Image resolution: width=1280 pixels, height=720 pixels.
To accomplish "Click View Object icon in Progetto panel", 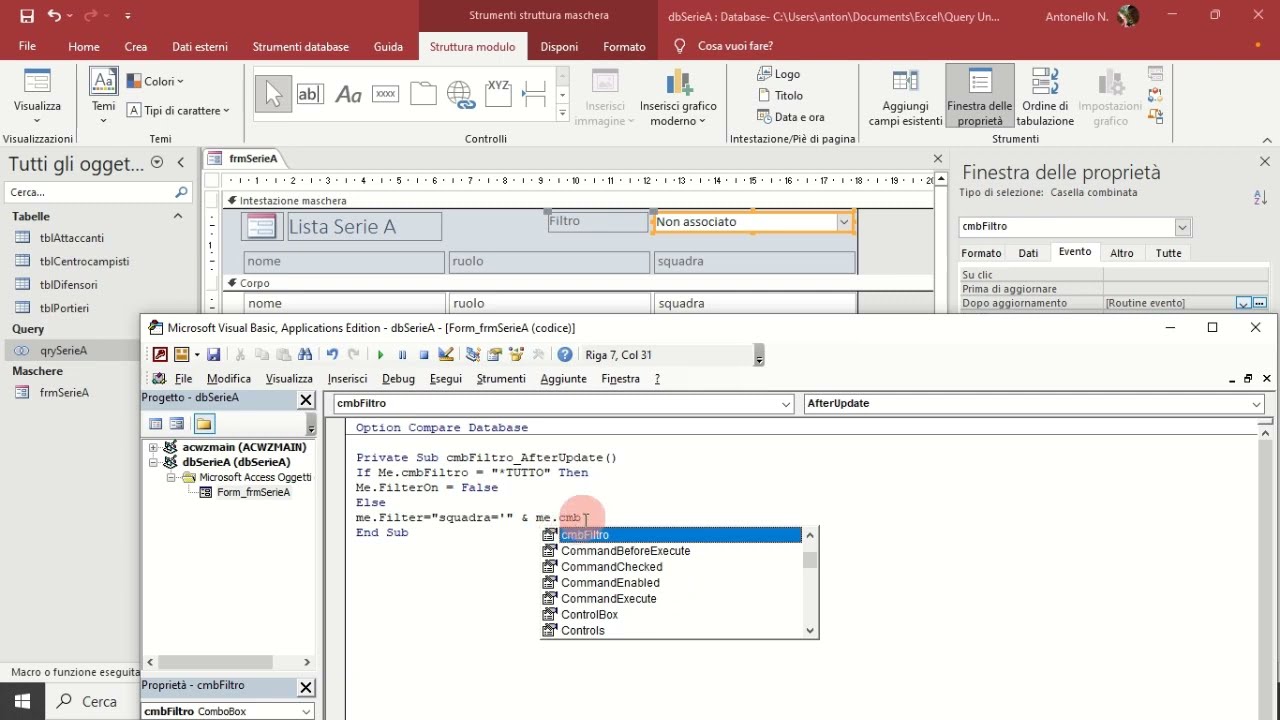I will coord(177,424).
